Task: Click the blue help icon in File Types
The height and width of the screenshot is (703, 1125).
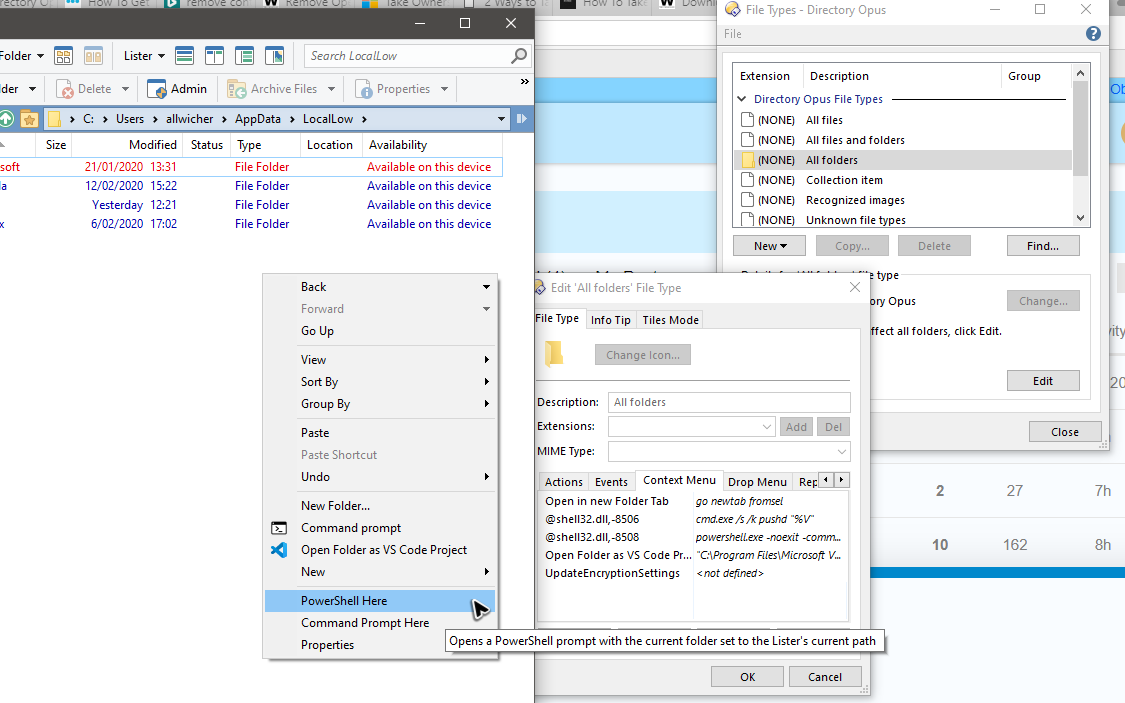Action: coord(1093,34)
